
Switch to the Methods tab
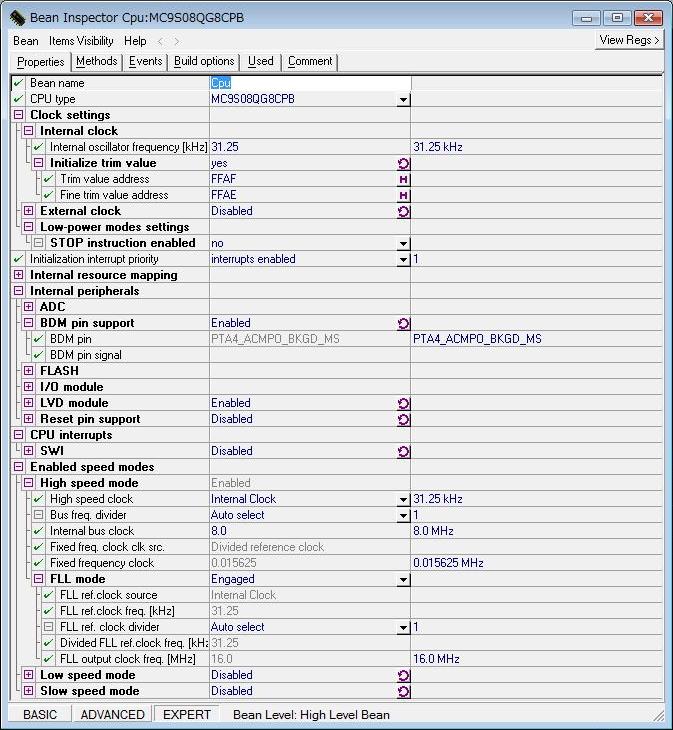coord(96,61)
